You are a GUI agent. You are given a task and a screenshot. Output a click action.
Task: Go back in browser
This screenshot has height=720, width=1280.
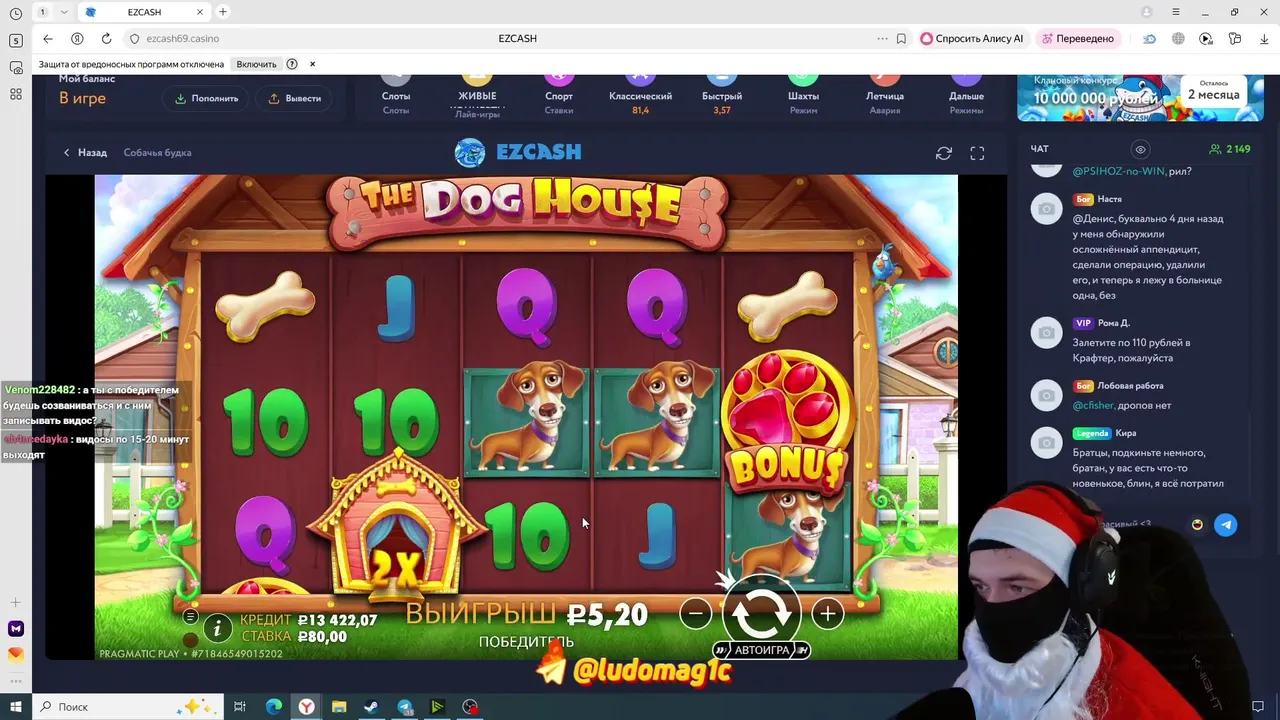click(x=48, y=38)
